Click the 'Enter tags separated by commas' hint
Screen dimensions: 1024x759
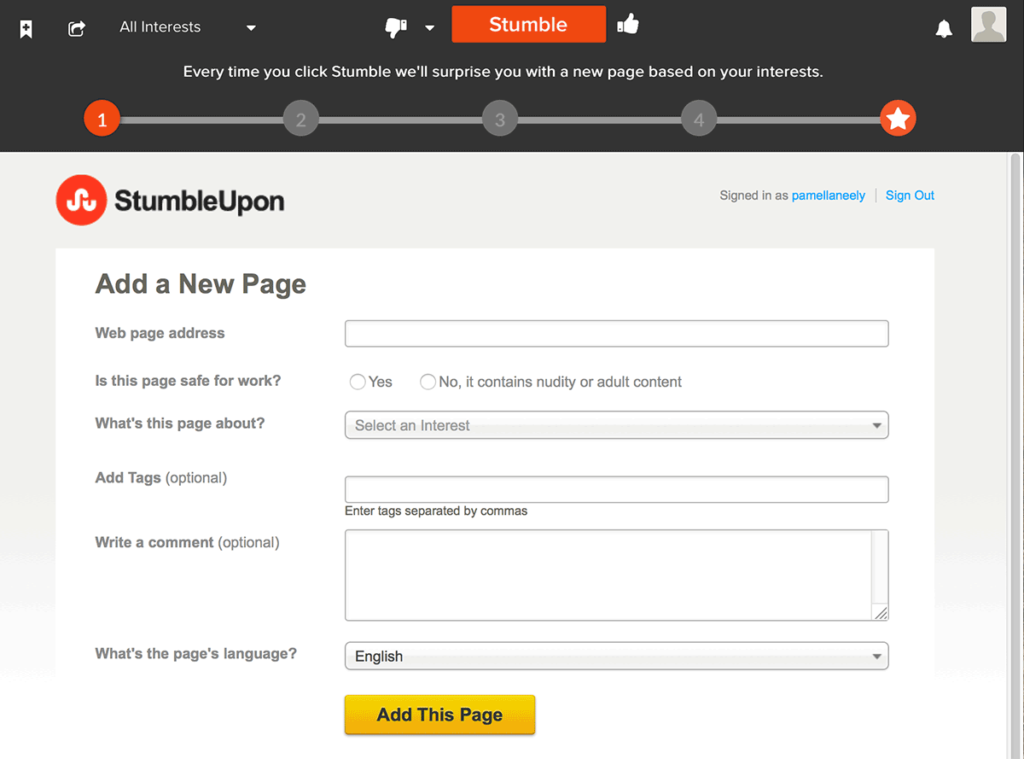(436, 511)
